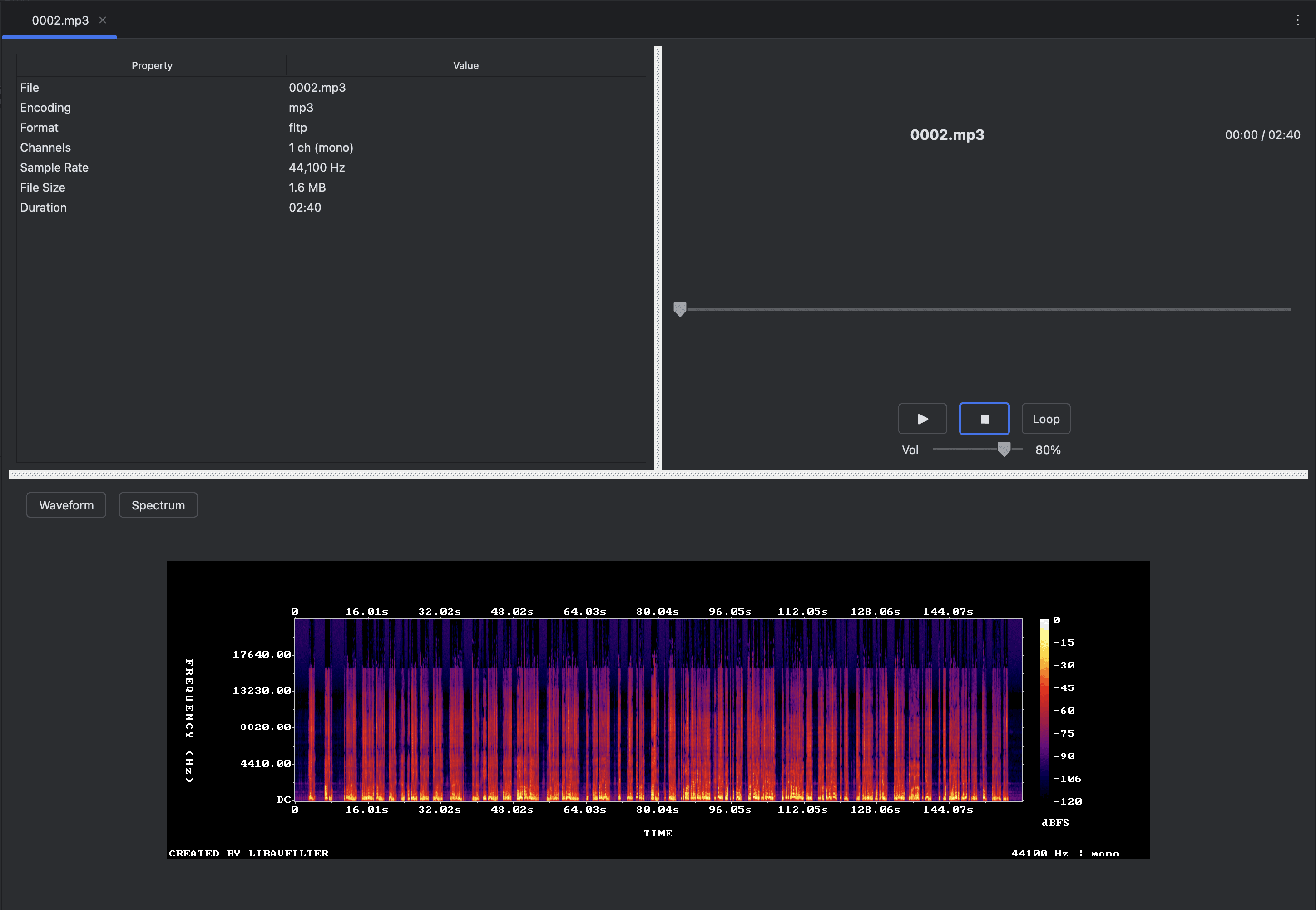Click the Property column header
This screenshot has width=1316, height=910.
coord(152,65)
